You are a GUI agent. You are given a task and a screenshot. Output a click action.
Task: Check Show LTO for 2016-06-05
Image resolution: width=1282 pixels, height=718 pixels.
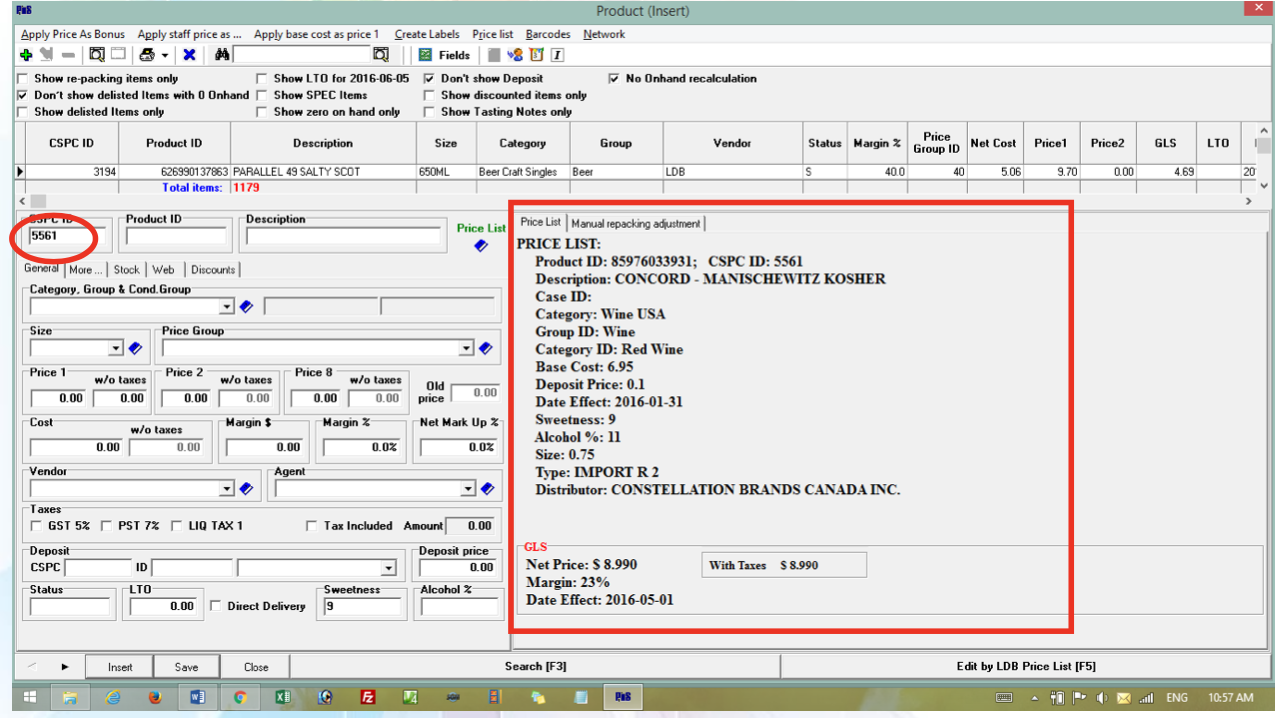[x=263, y=78]
